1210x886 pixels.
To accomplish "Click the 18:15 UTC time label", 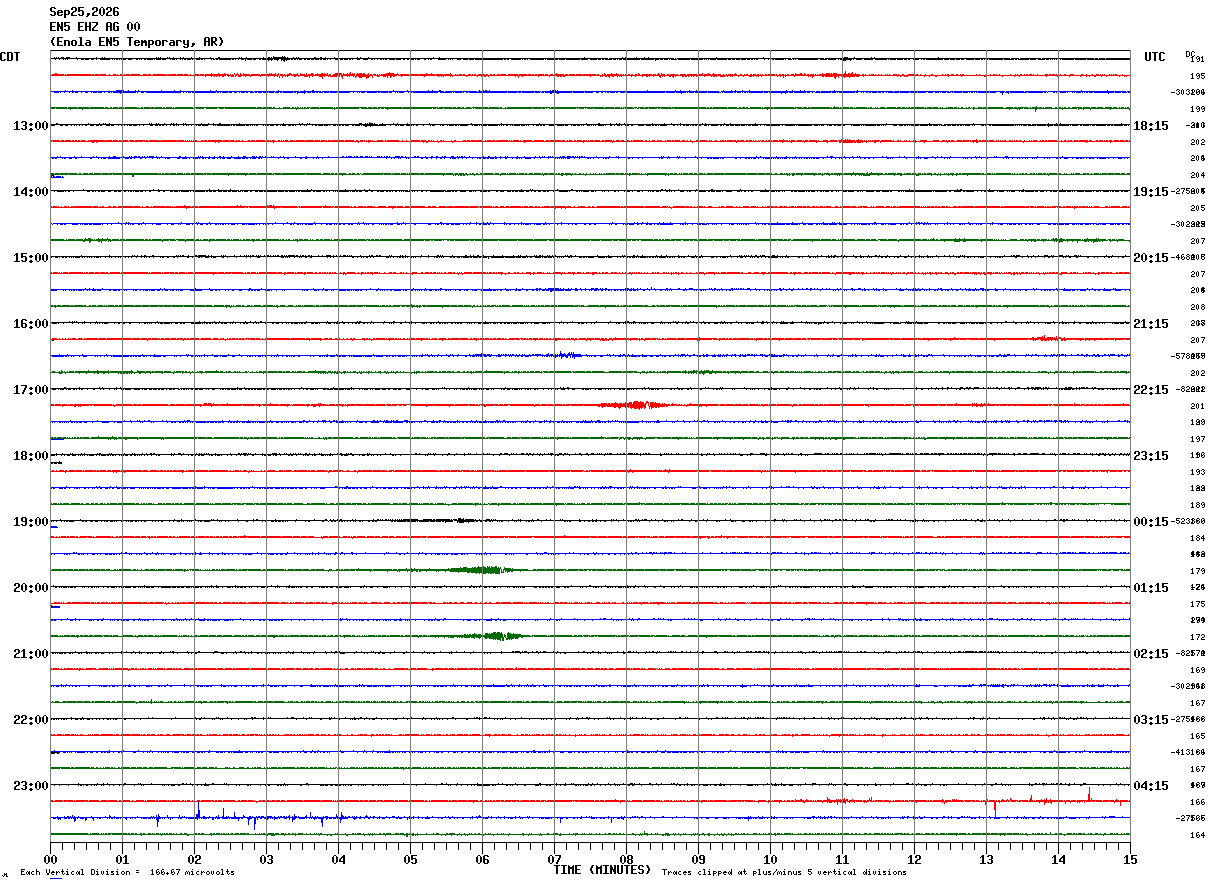I will (1151, 126).
